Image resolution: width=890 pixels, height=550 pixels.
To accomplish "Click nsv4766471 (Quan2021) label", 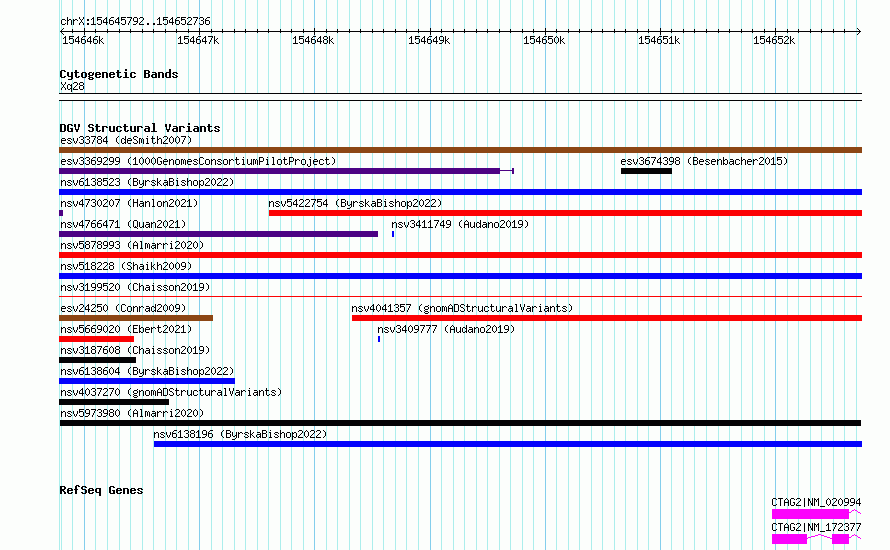I will pyautogui.click(x=123, y=224).
